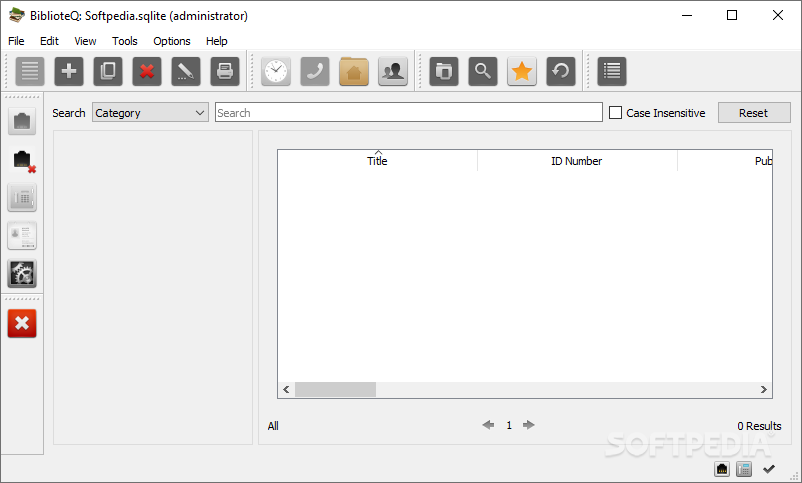Click the magnifying glass search icon
This screenshot has height=483, width=802.
point(483,71)
